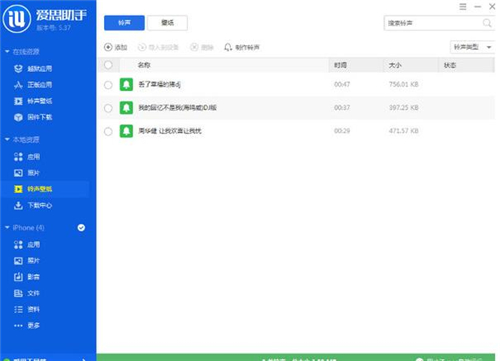
Task: Click the 00:29 duration cell
Action: (x=342, y=131)
